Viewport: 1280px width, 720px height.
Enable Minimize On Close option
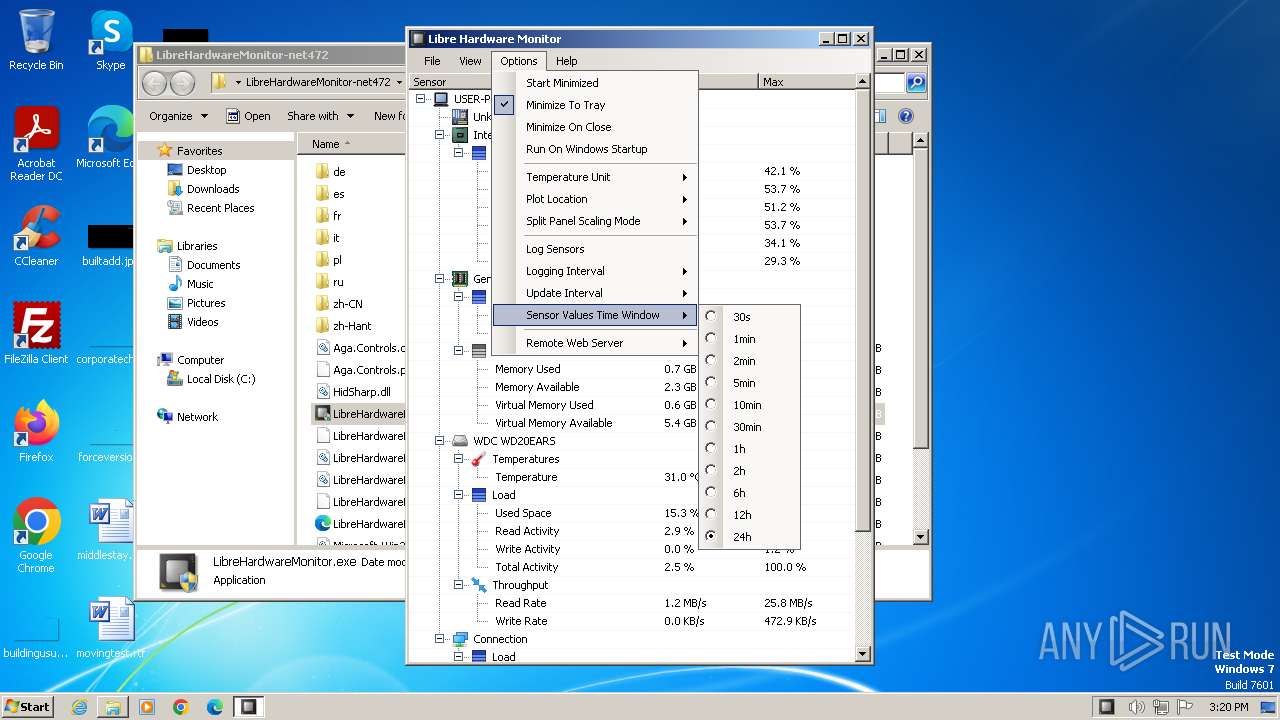tap(595, 127)
